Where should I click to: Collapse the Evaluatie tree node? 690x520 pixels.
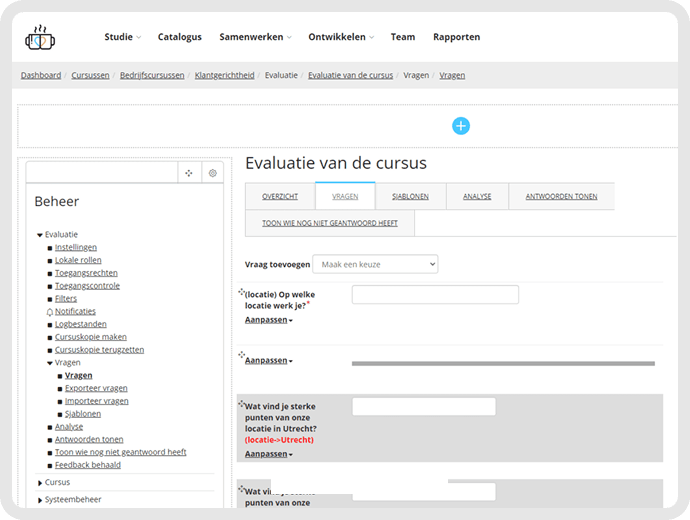click(x=40, y=235)
